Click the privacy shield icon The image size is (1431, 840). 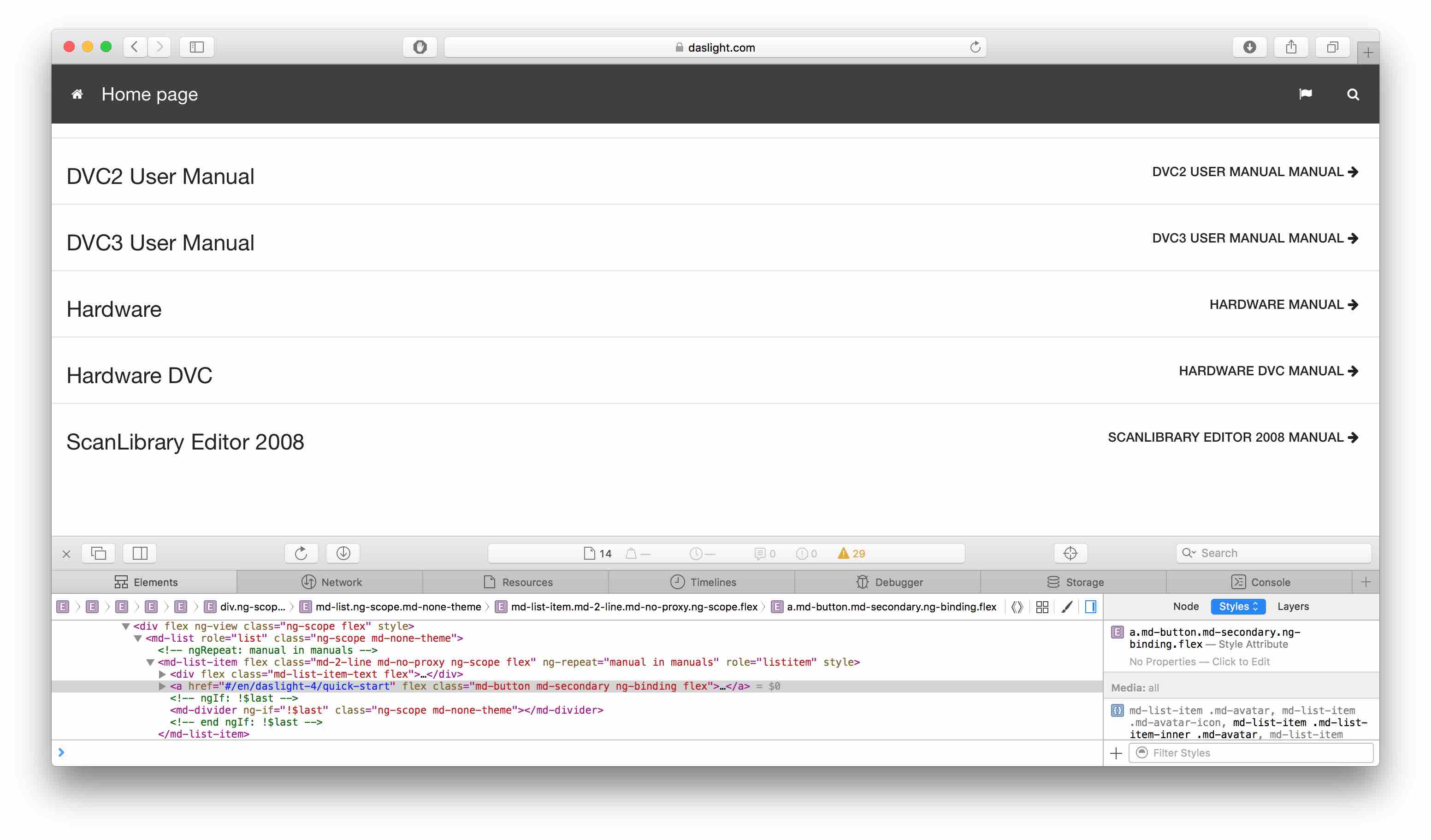tap(420, 47)
